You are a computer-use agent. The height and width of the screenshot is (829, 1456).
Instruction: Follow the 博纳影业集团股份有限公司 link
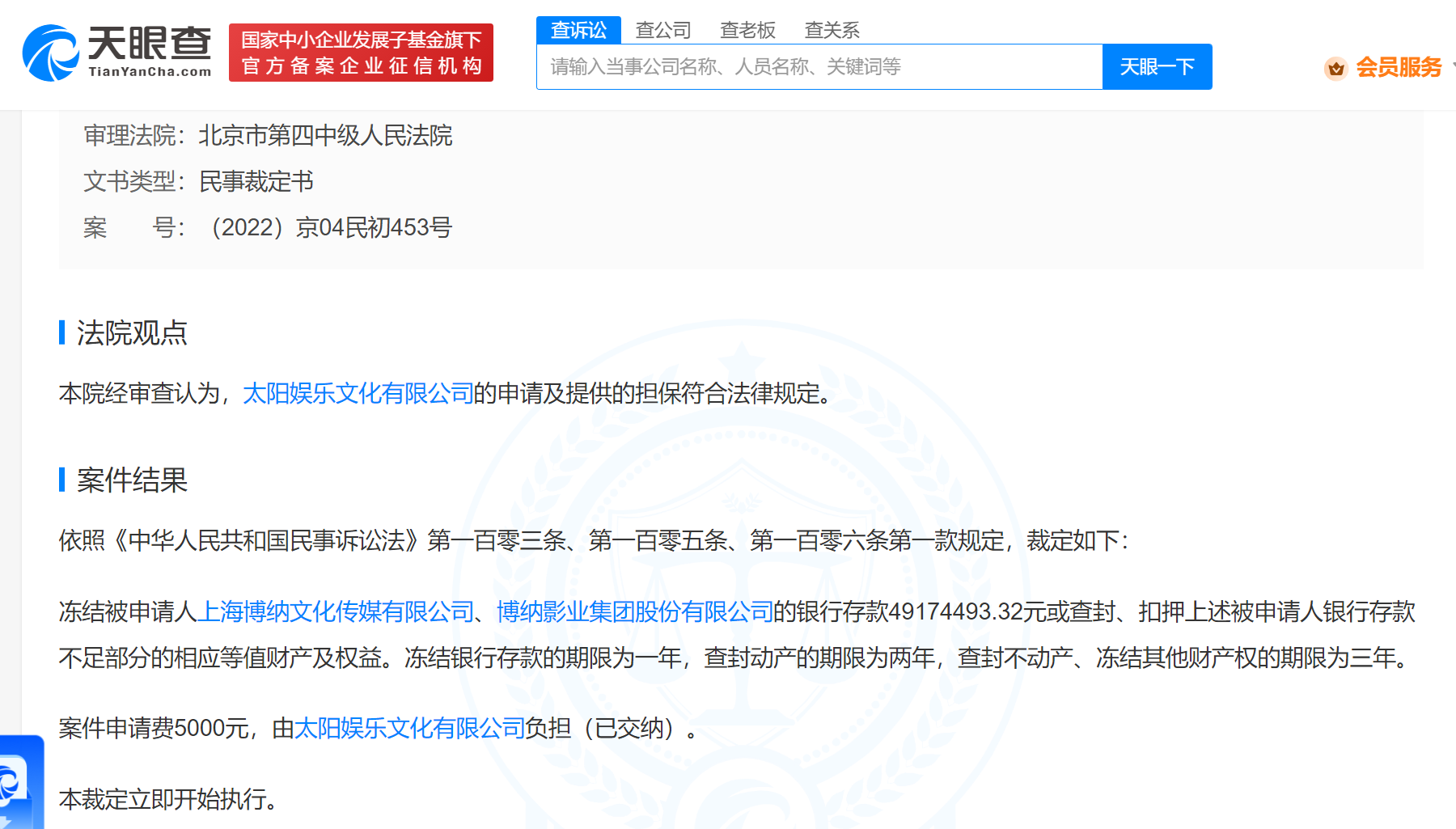point(635,611)
